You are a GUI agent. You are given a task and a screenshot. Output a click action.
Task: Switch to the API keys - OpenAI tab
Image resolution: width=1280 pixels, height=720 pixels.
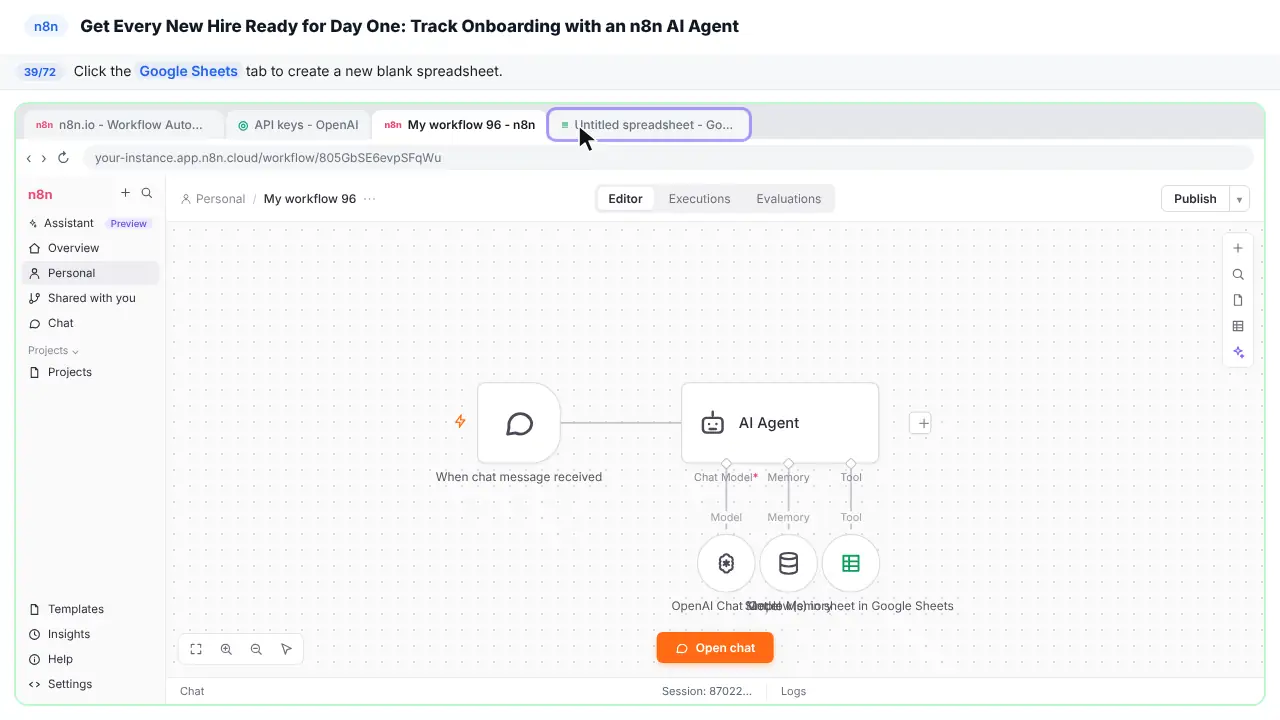pos(298,125)
